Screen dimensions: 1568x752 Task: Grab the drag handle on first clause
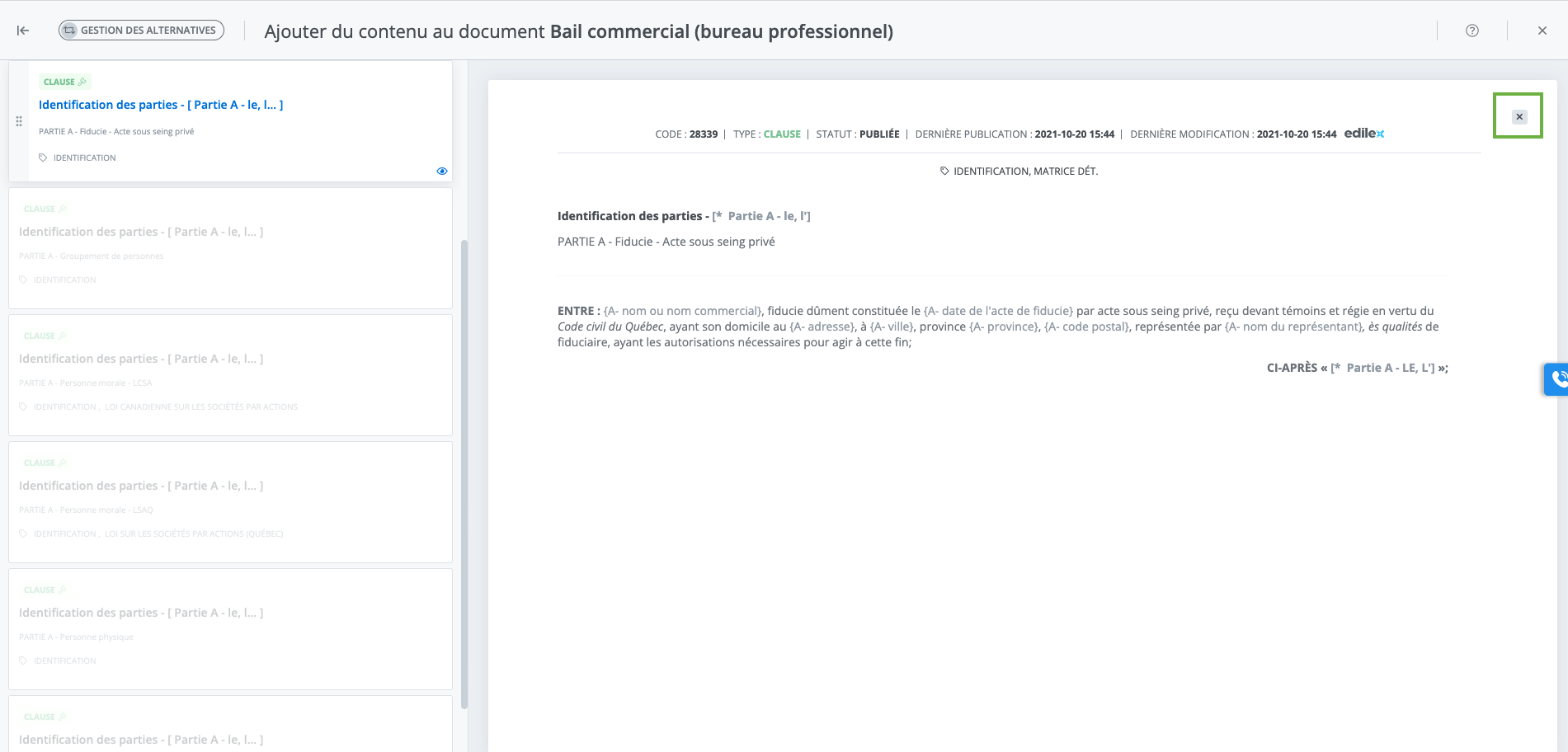coord(19,121)
